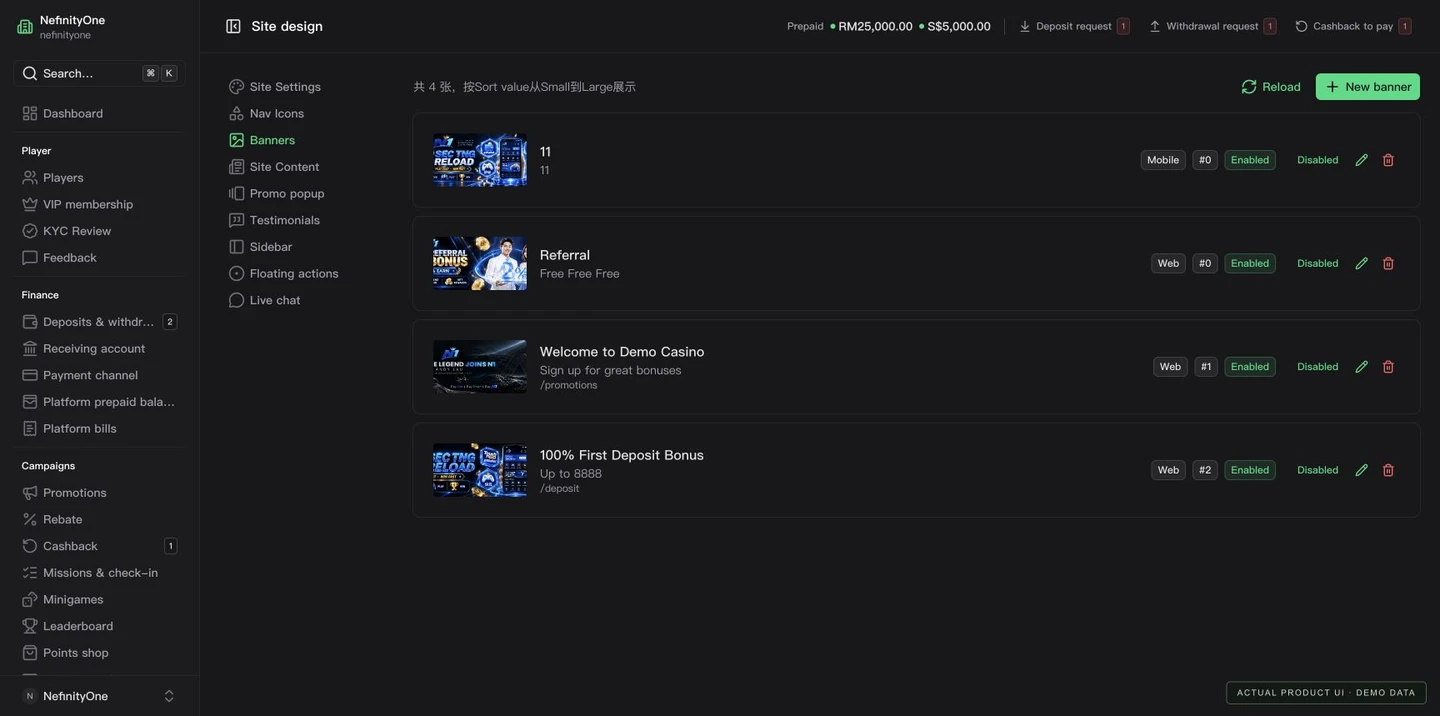Toggle the Disabled switch for banner 11
This screenshot has width=1440, height=716.
pos(1318,160)
